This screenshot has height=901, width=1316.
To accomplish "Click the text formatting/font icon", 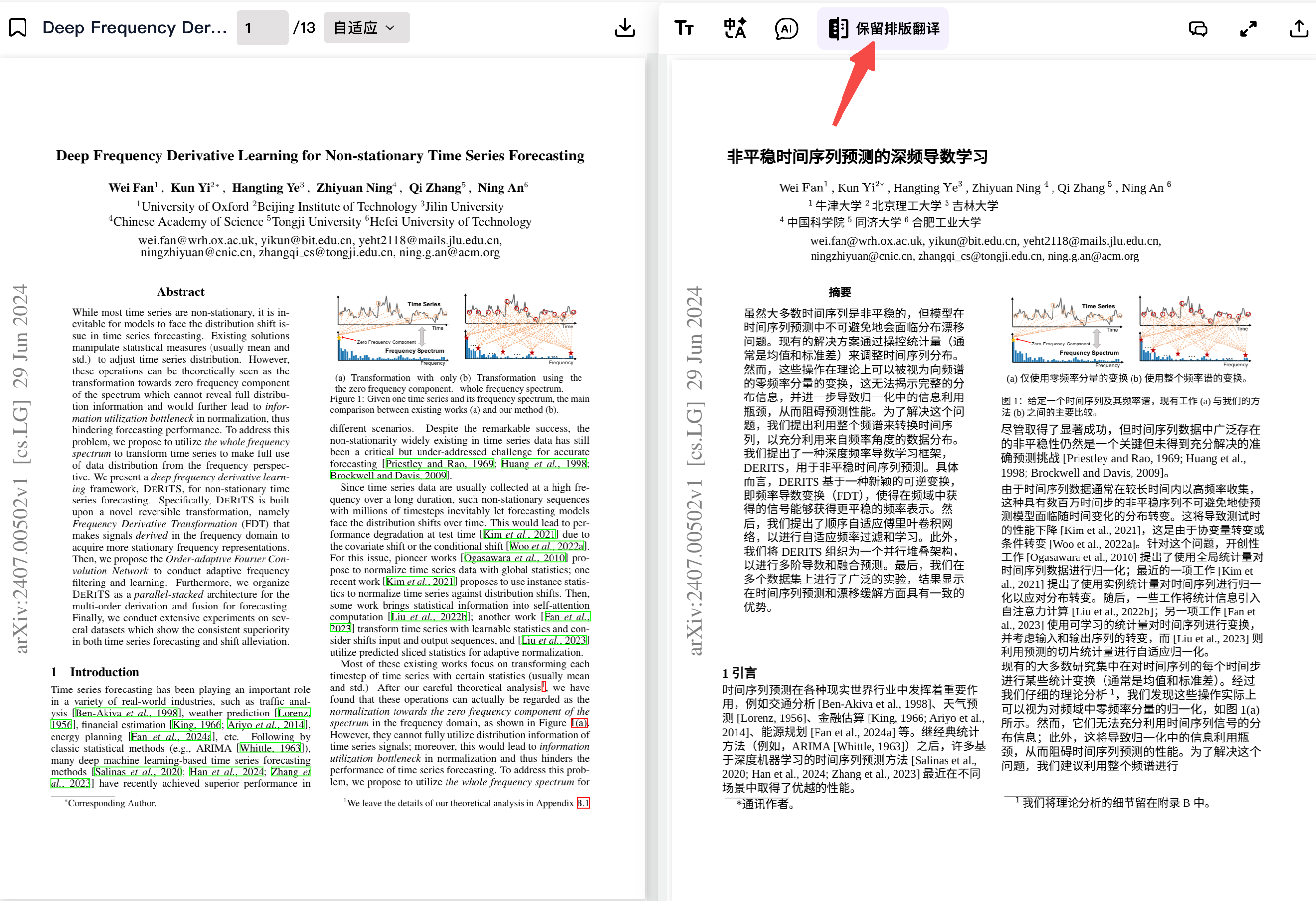I will coord(685,27).
